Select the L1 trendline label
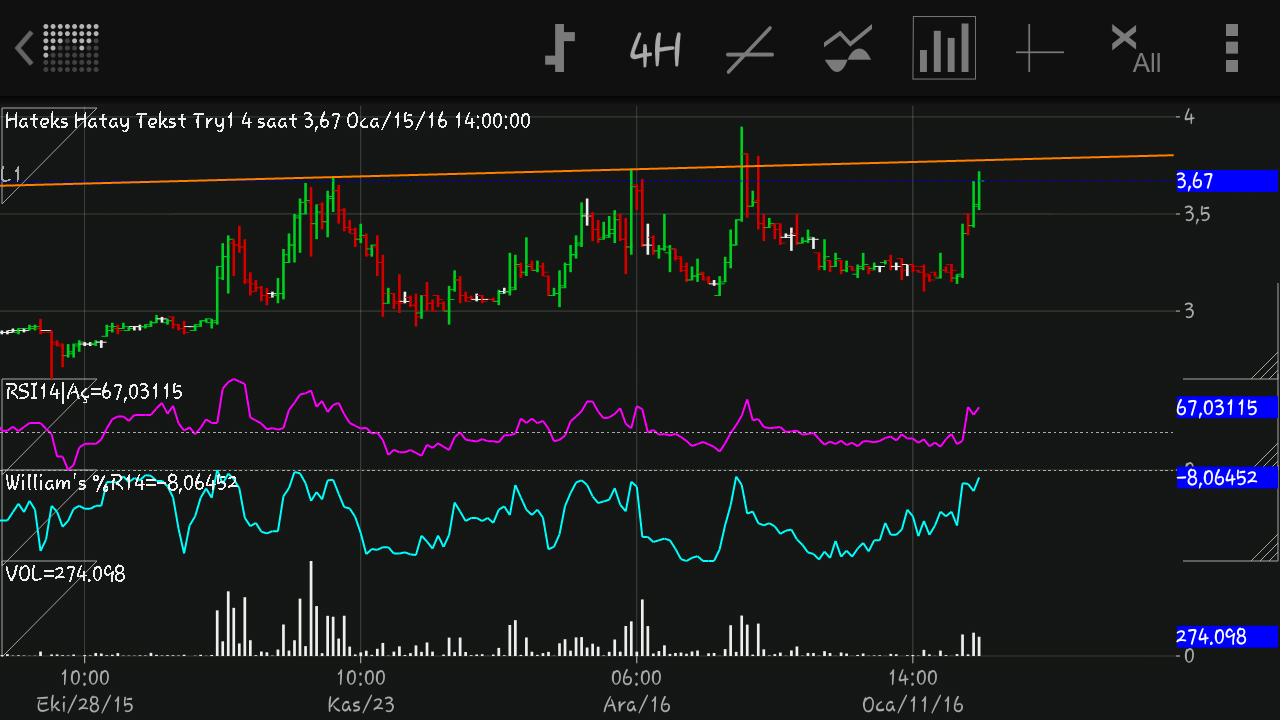The height and width of the screenshot is (720, 1280). point(12,174)
